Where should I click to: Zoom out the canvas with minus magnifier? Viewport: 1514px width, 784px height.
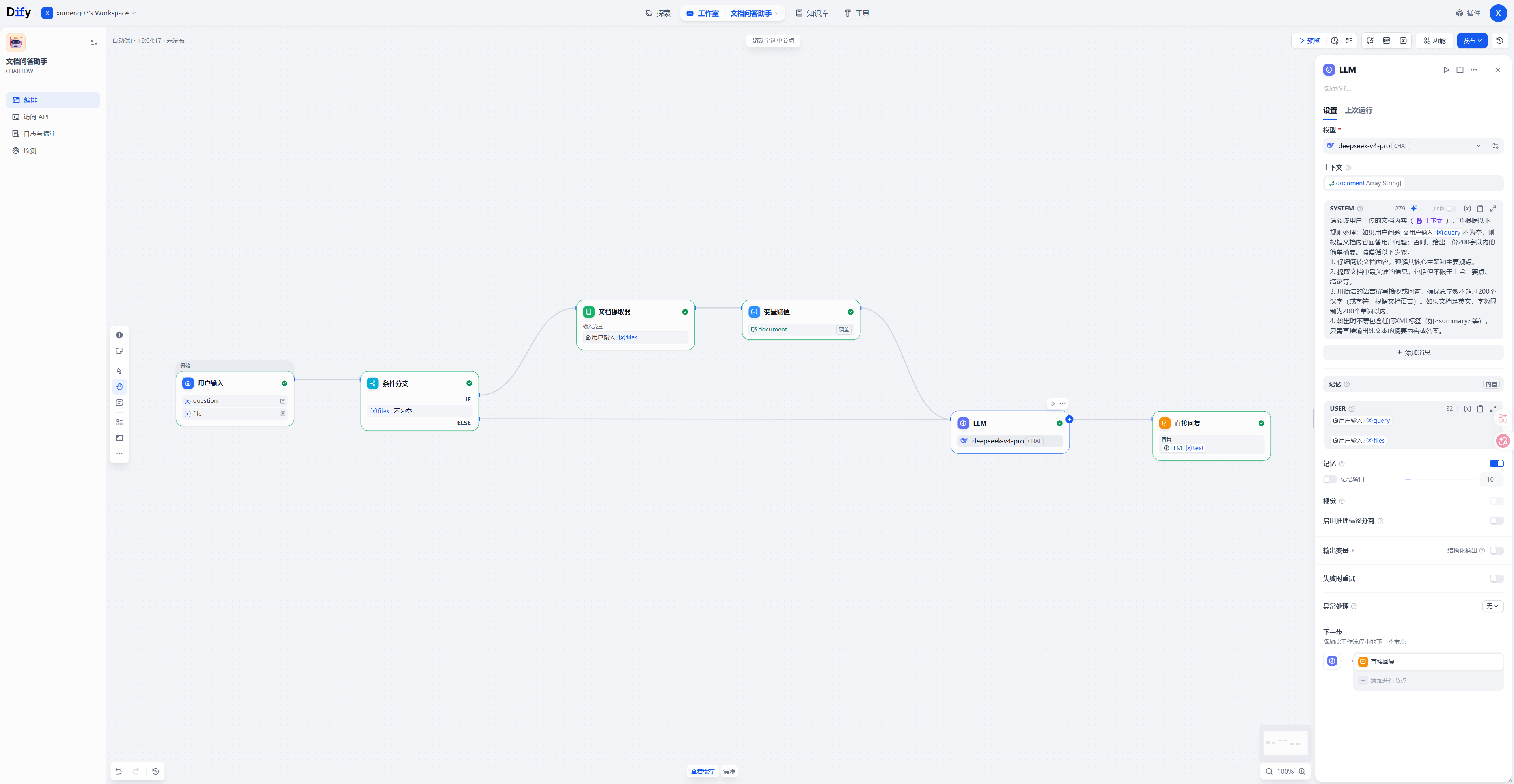tap(1269, 771)
